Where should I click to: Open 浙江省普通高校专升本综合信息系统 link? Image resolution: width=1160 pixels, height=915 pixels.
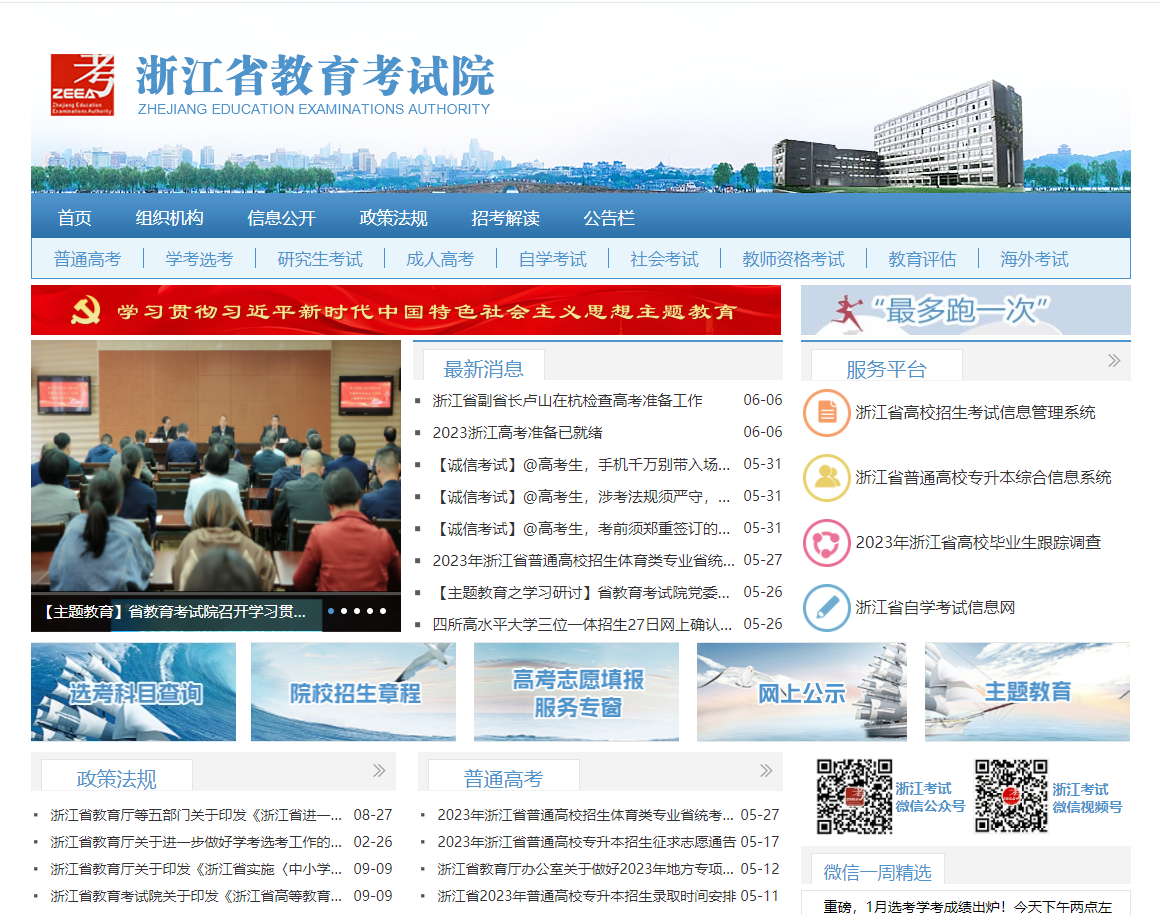(983, 478)
